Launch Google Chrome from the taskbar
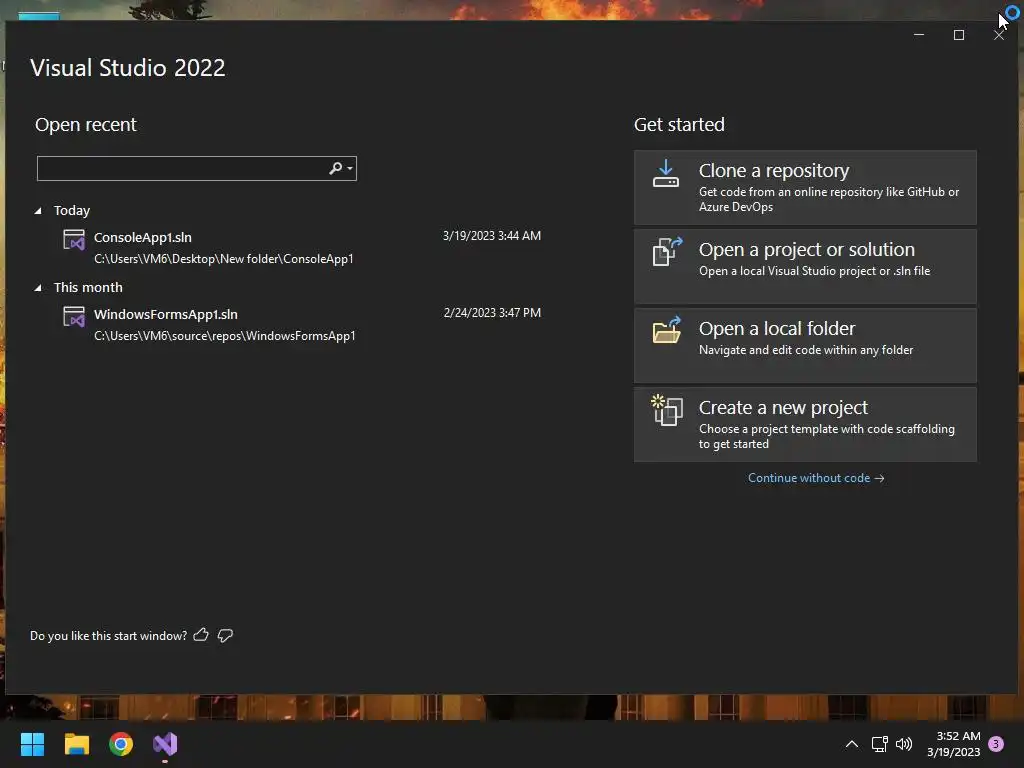 click(121, 744)
